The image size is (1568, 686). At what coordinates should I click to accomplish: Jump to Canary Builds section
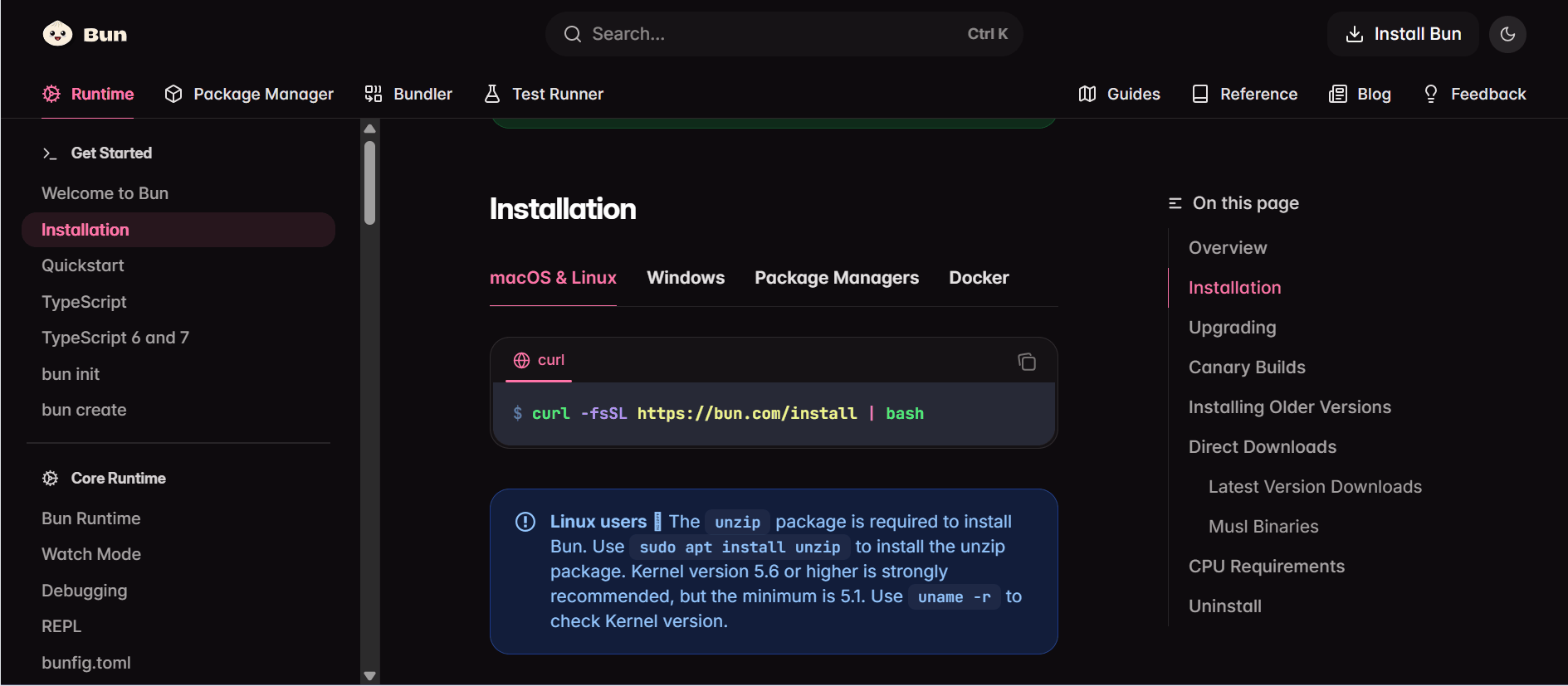pos(1247,367)
